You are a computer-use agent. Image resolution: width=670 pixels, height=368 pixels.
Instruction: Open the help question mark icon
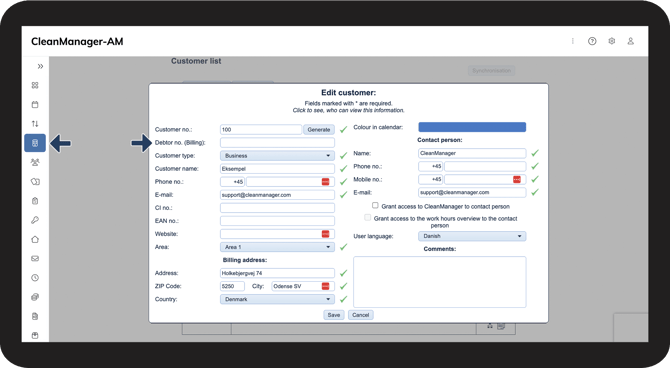592,41
